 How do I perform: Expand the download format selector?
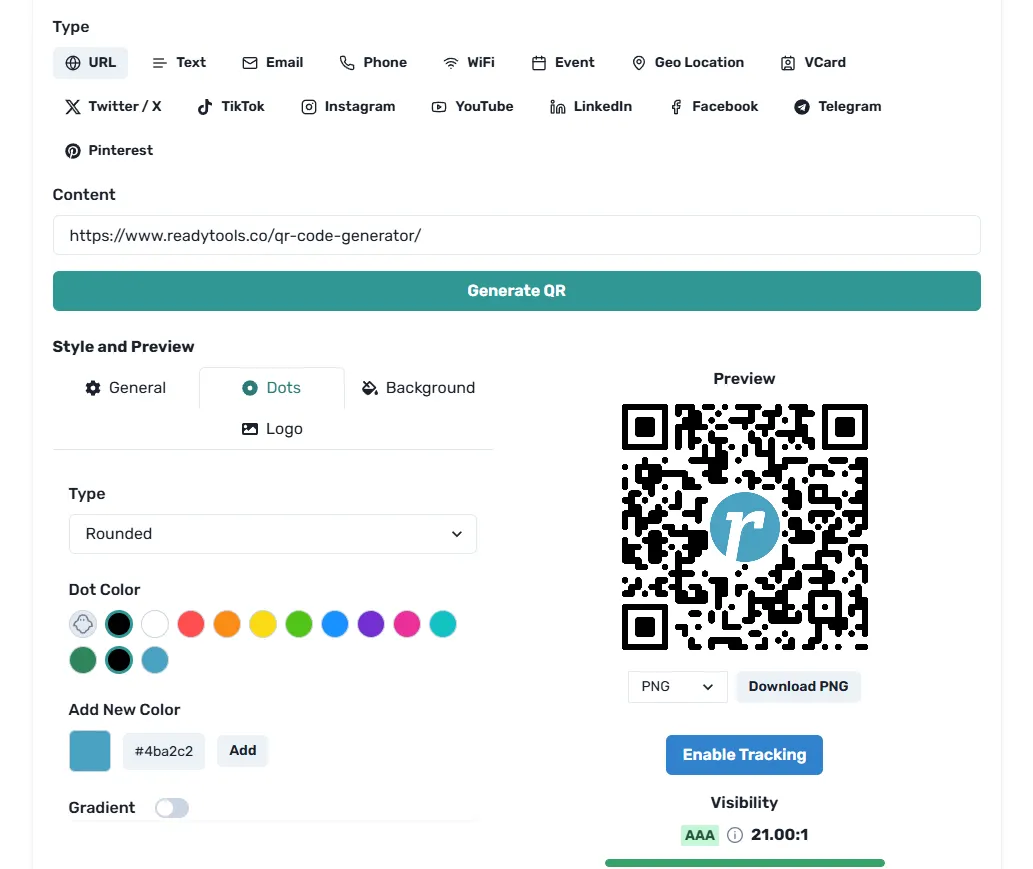pyautogui.click(x=677, y=686)
